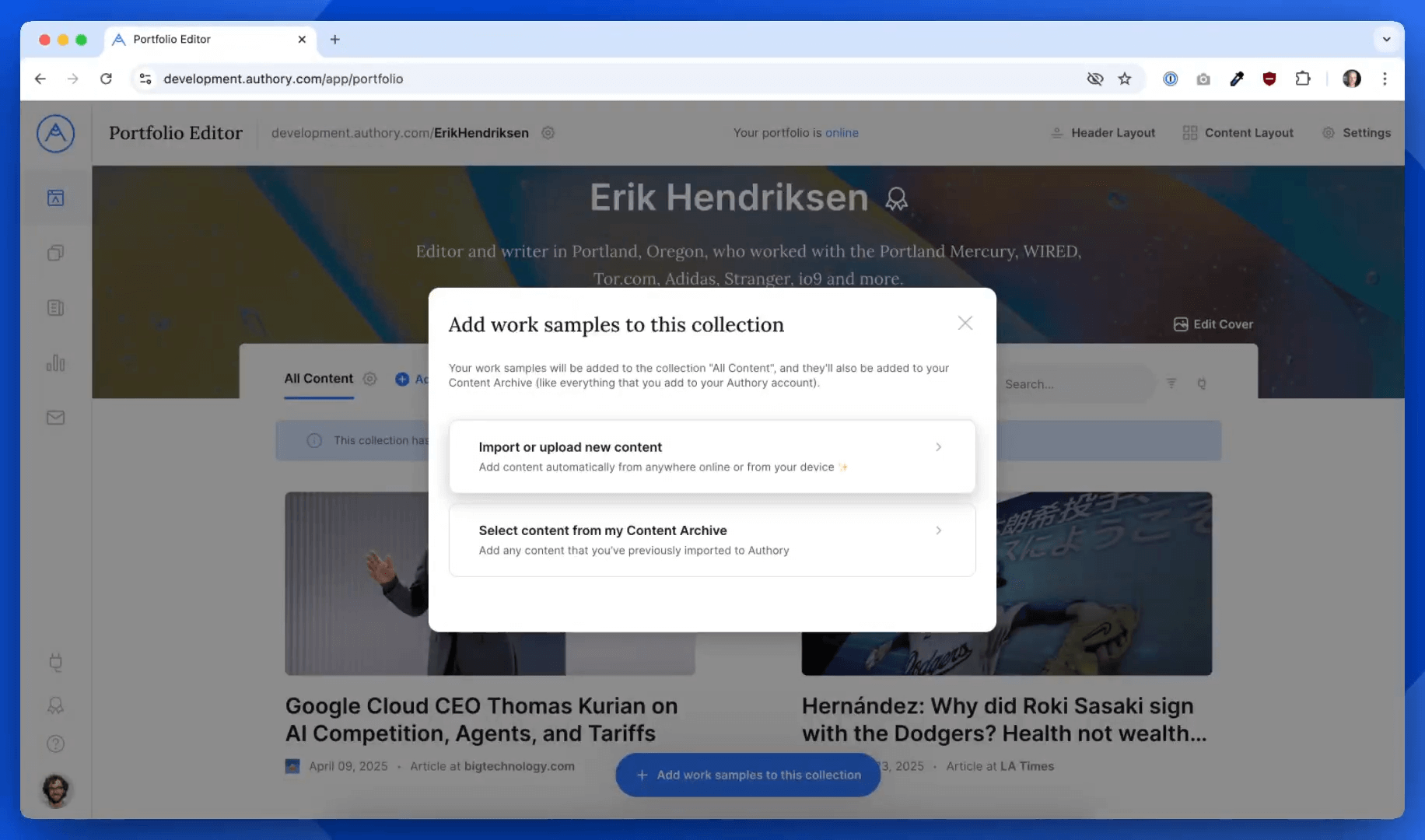This screenshot has height=840, width=1425.
Task: Click the plug icon right of the filter icon
Action: pyautogui.click(x=1202, y=383)
